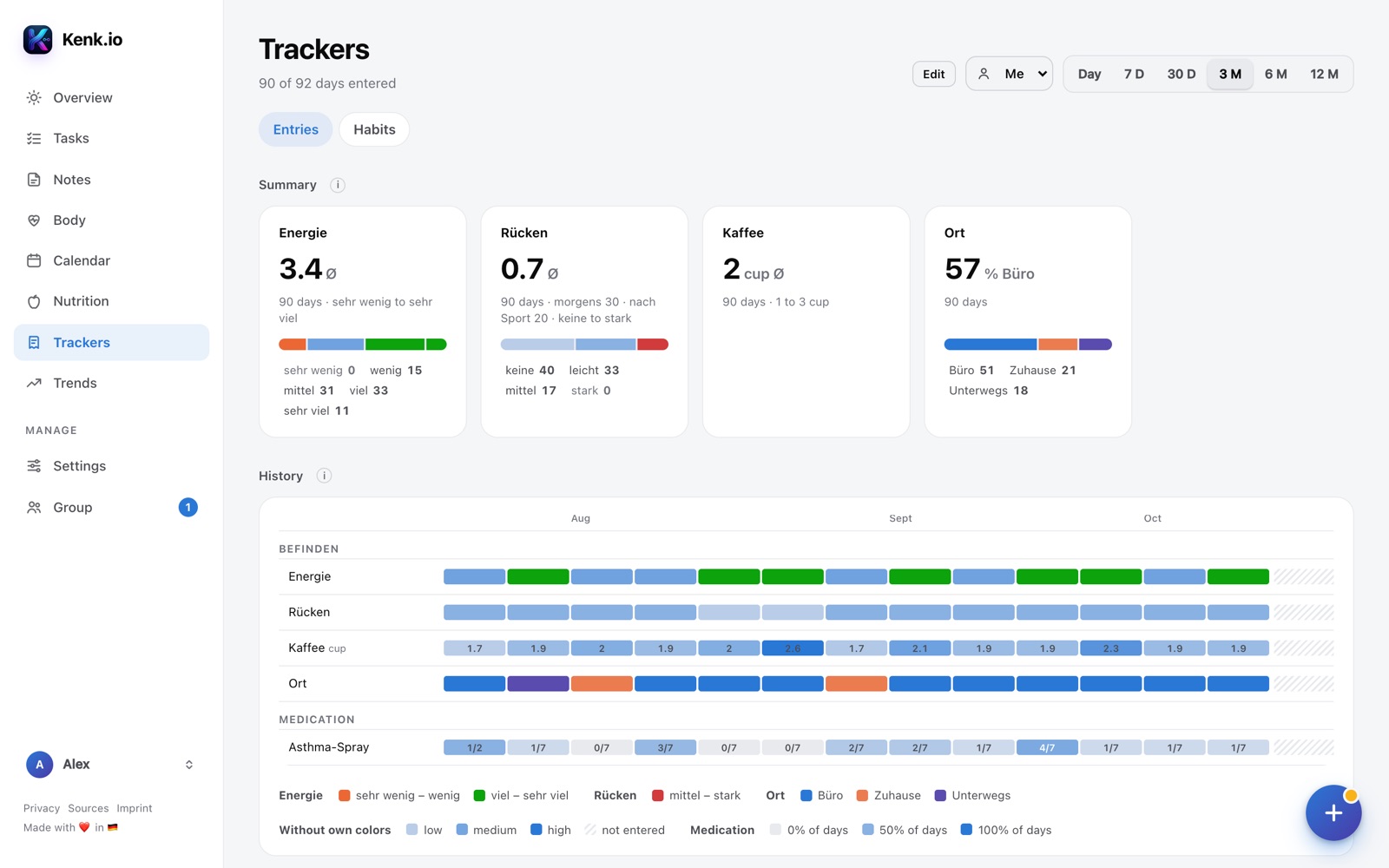Select the 7 D time range
This screenshot has width=1389, height=868.
pos(1134,74)
